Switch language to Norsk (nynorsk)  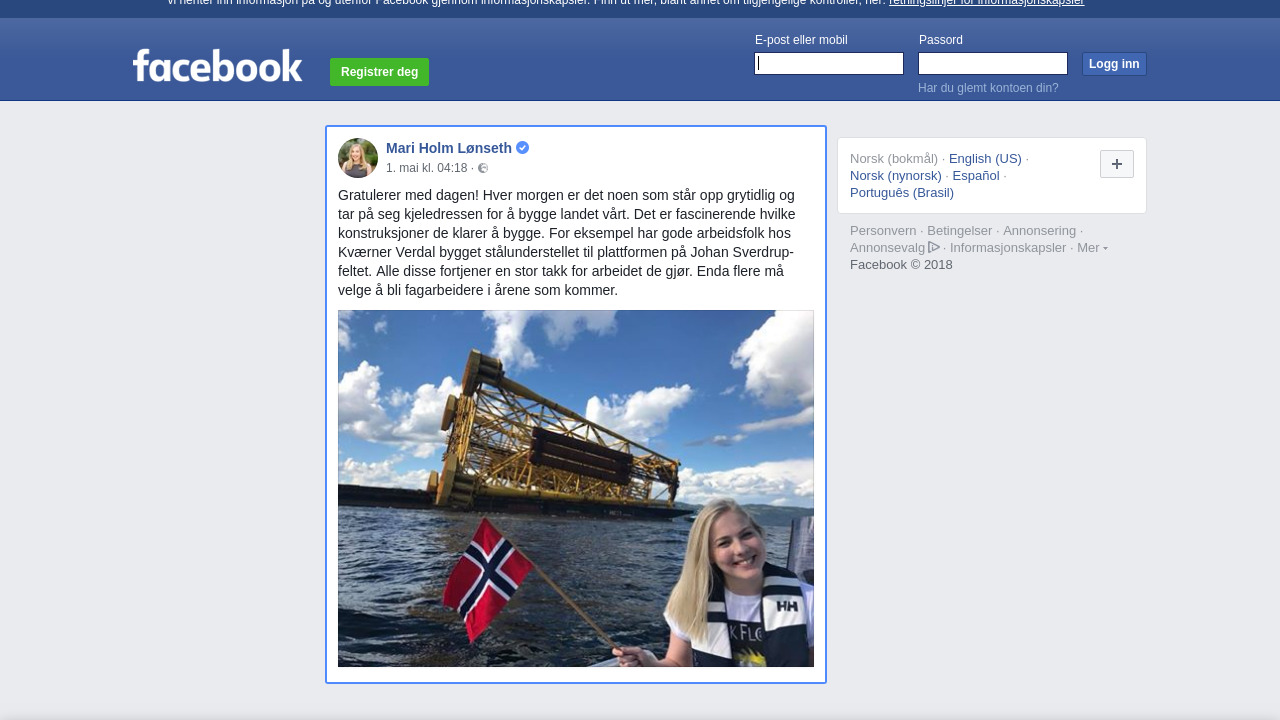coord(896,176)
